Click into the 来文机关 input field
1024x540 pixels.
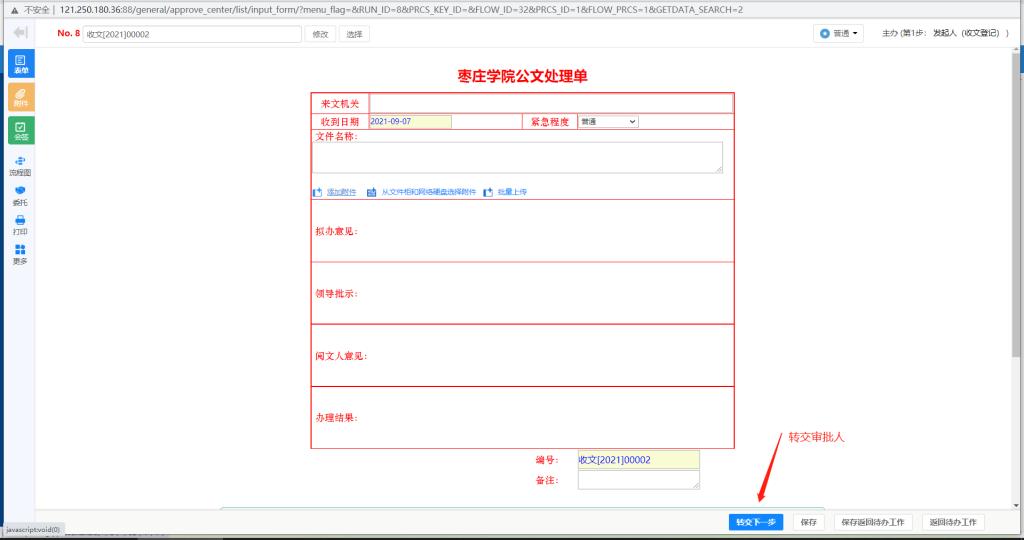pyautogui.click(x=551, y=103)
